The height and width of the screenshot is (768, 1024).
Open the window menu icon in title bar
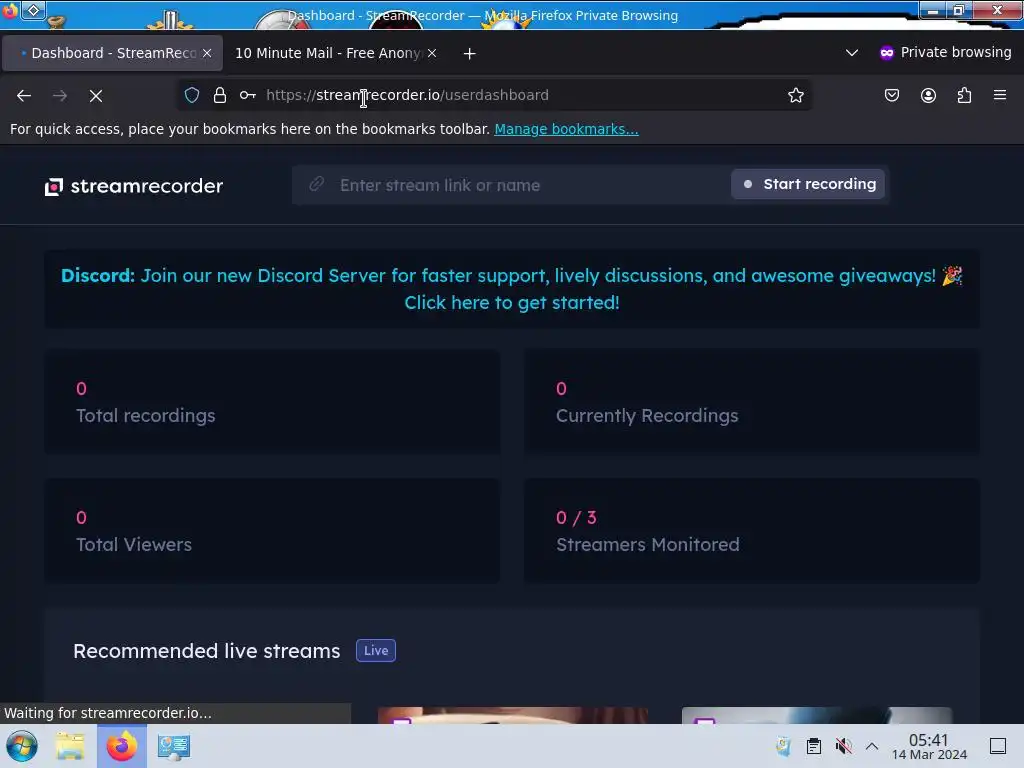[33, 10]
